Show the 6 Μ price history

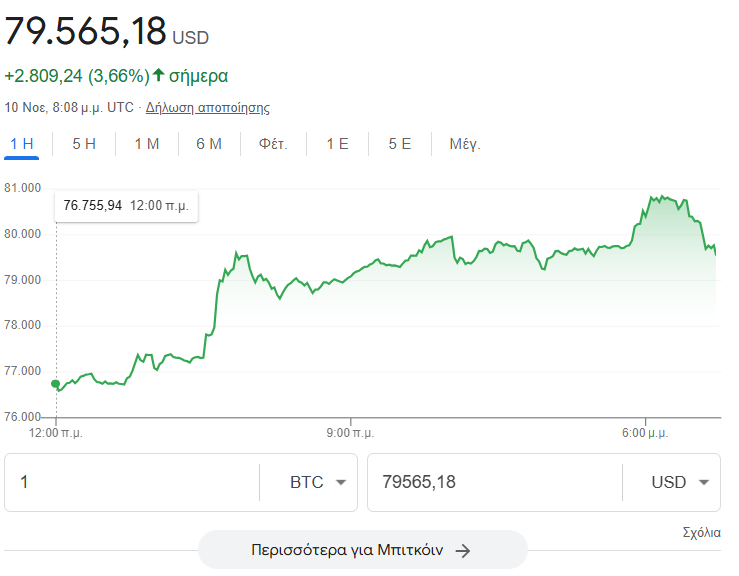click(x=209, y=144)
